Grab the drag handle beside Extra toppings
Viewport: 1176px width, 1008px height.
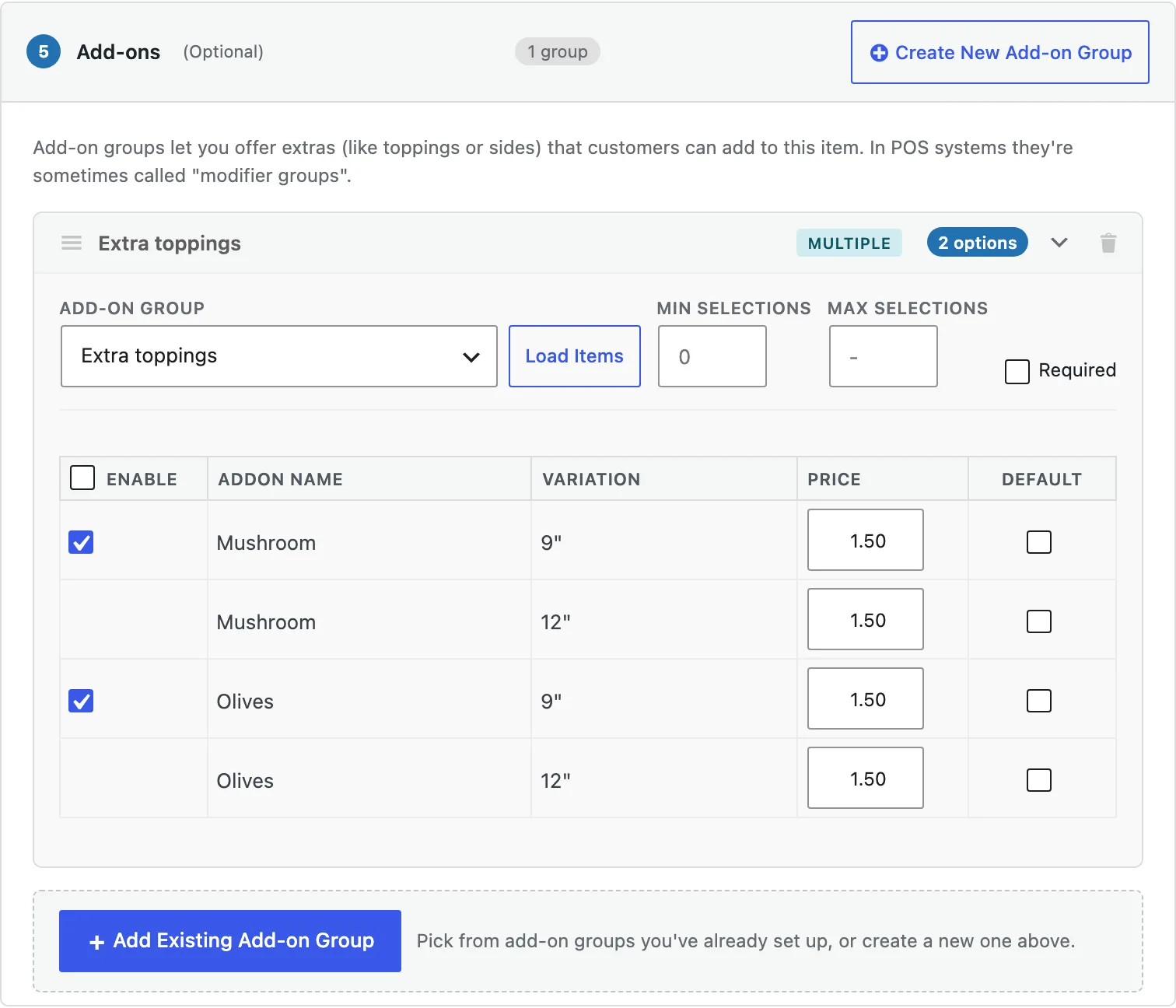pyautogui.click(x=72, y=243)
